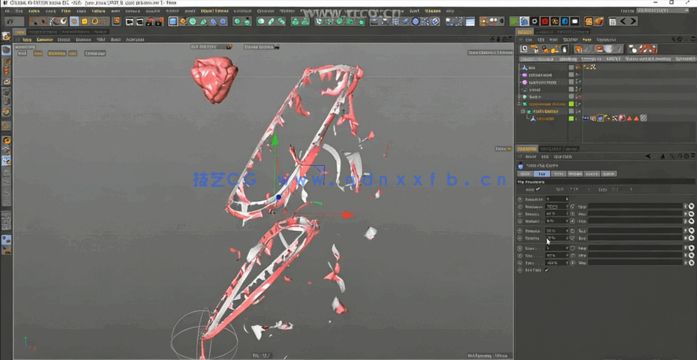Click the round picker ending the first link field

coord(692,206)
